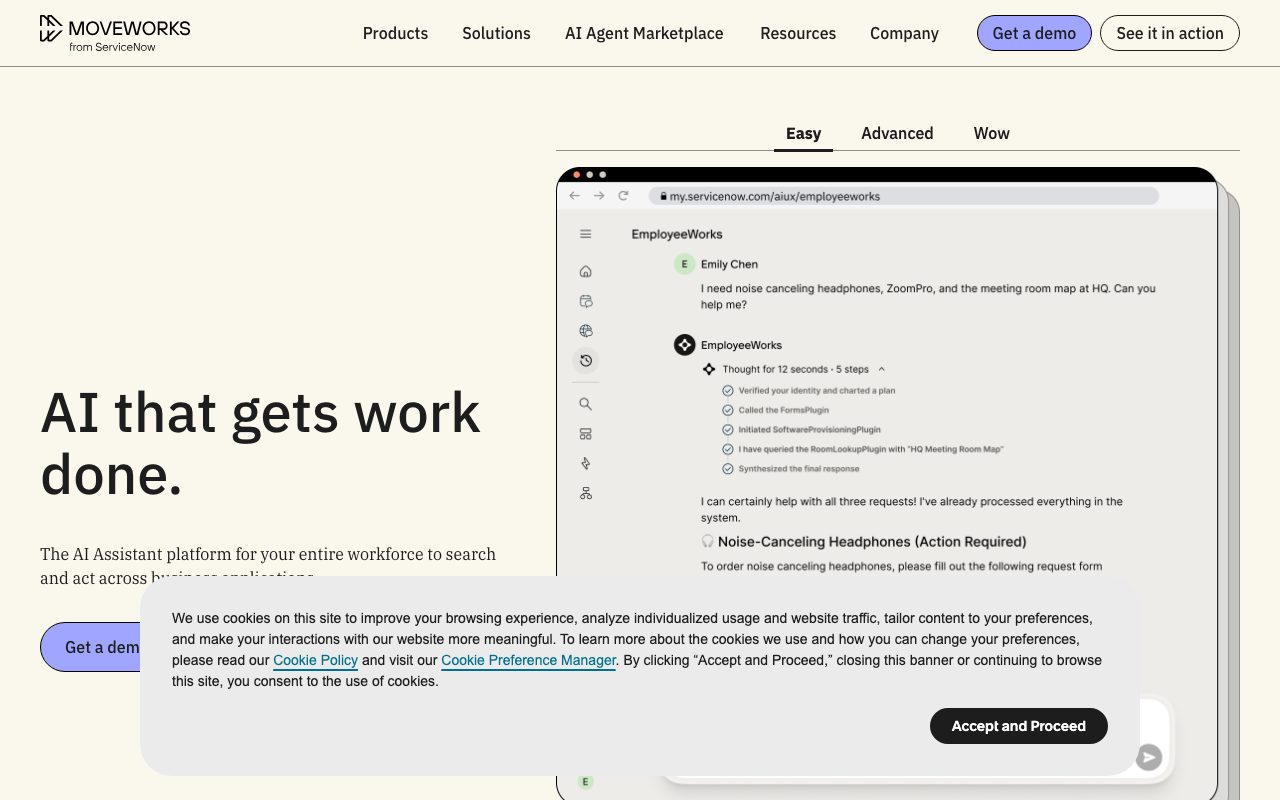
Task: Click the red window dot in mockup
Action: (x=576, y=175)
